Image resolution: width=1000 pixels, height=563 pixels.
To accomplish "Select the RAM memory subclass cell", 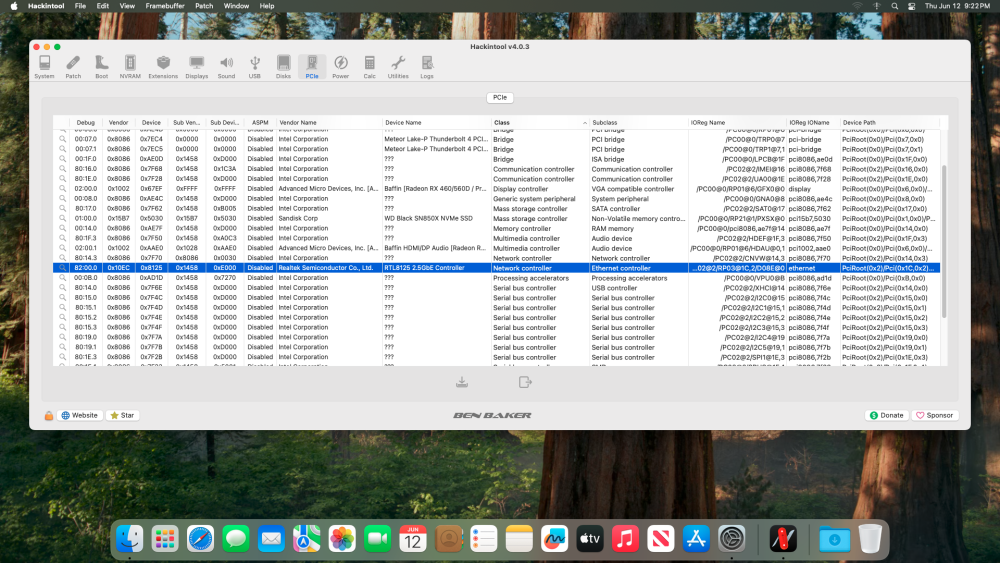I will [x=639, y=228].
